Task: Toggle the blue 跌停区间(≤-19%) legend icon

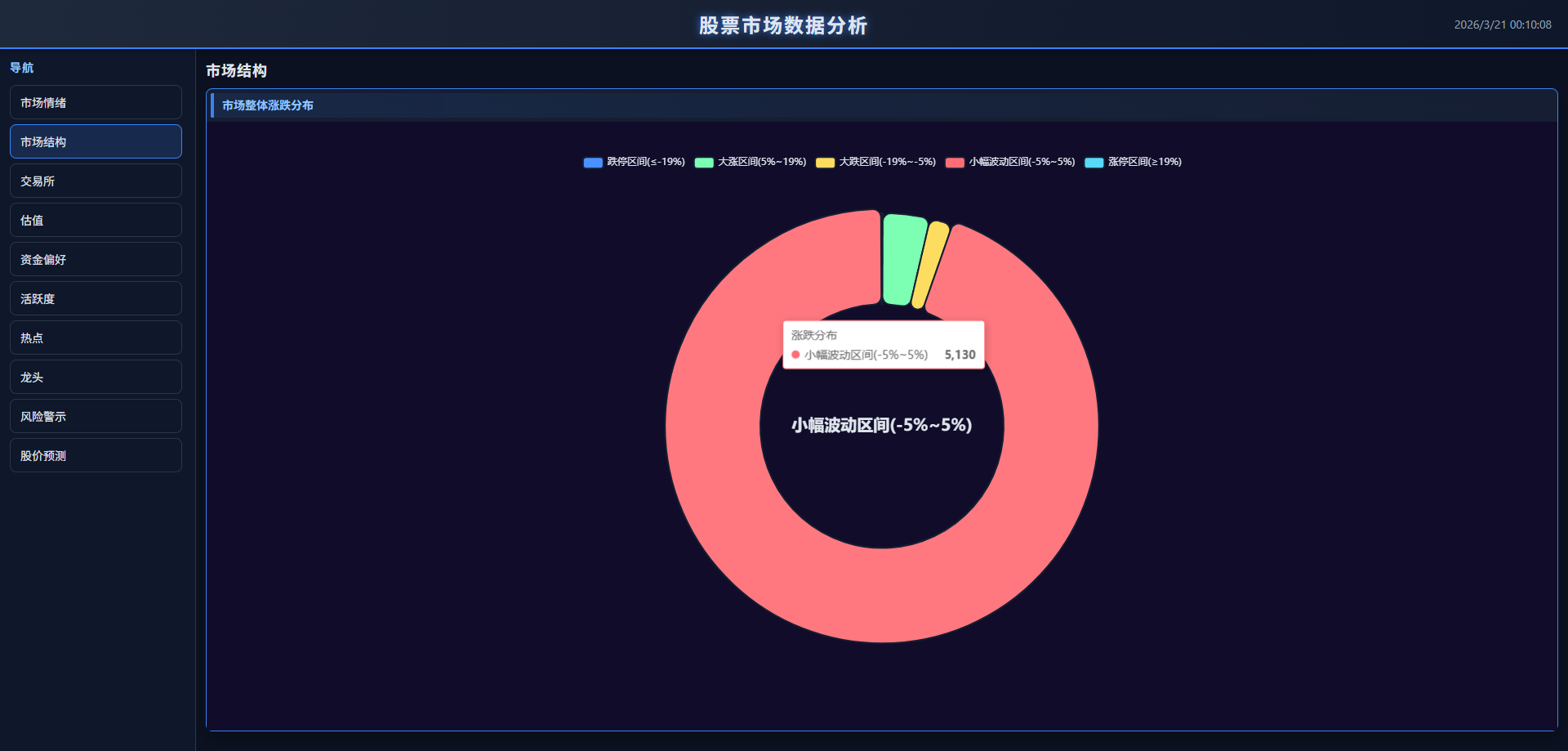Action: pyautogui.click(x=593, y=163)
